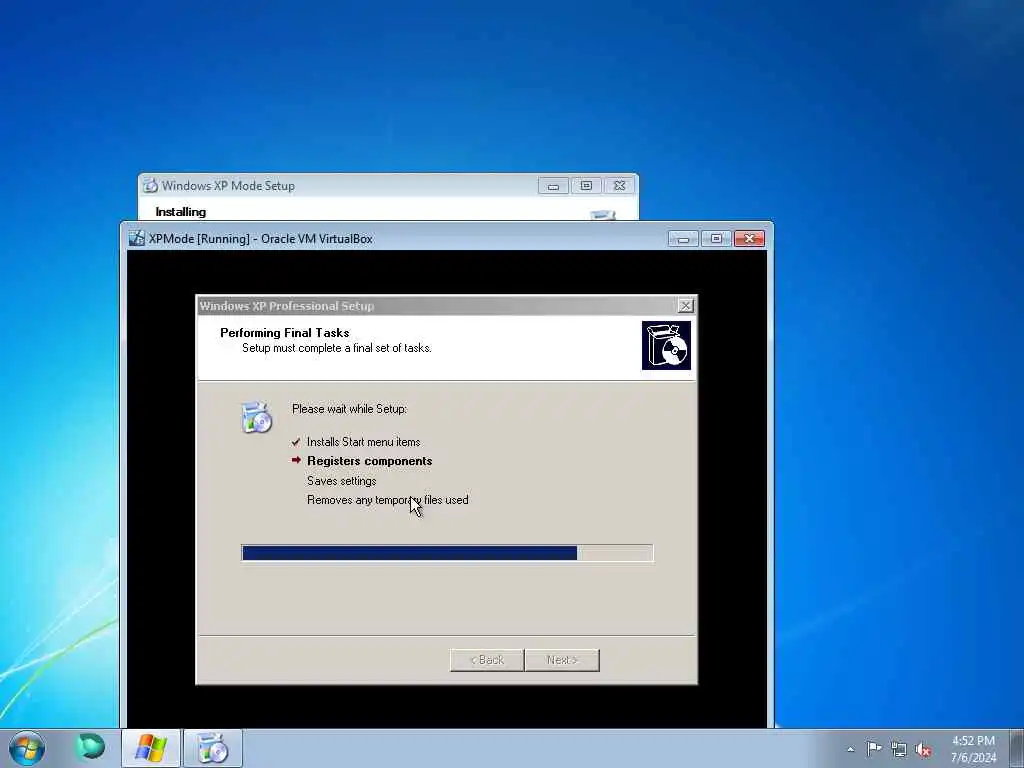Click the close X of Windows XP Professional Setup
The width and height of the screenshot is (1024, 768).
tap(685, 306)
